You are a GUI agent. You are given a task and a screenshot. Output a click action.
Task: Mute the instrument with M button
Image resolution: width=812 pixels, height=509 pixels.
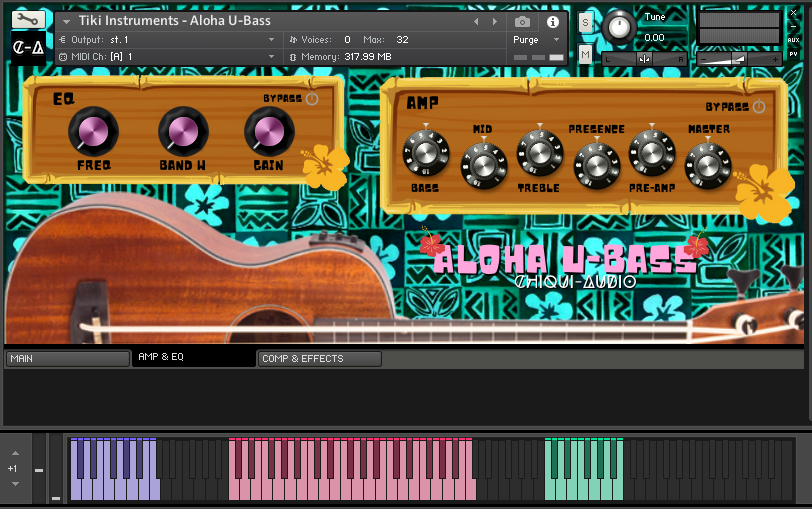(x=585, y=55)
